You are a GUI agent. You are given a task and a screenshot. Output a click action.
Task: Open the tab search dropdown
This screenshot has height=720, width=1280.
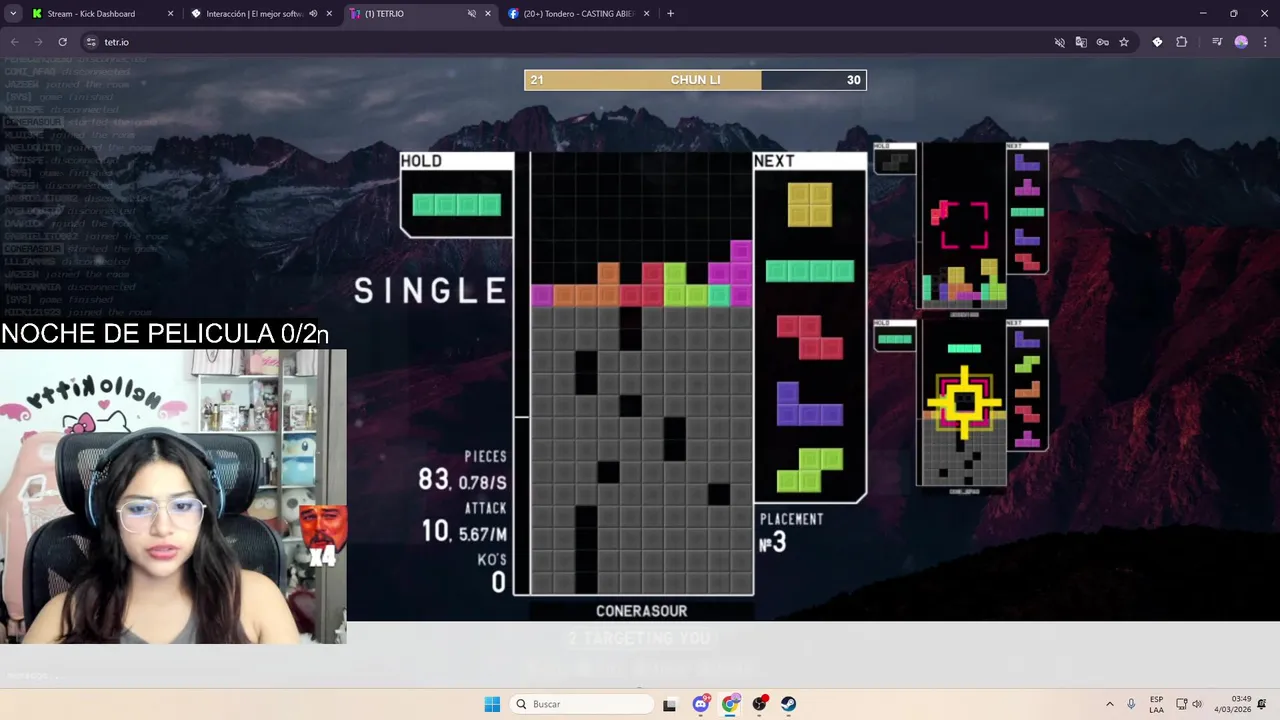[13, 14]
